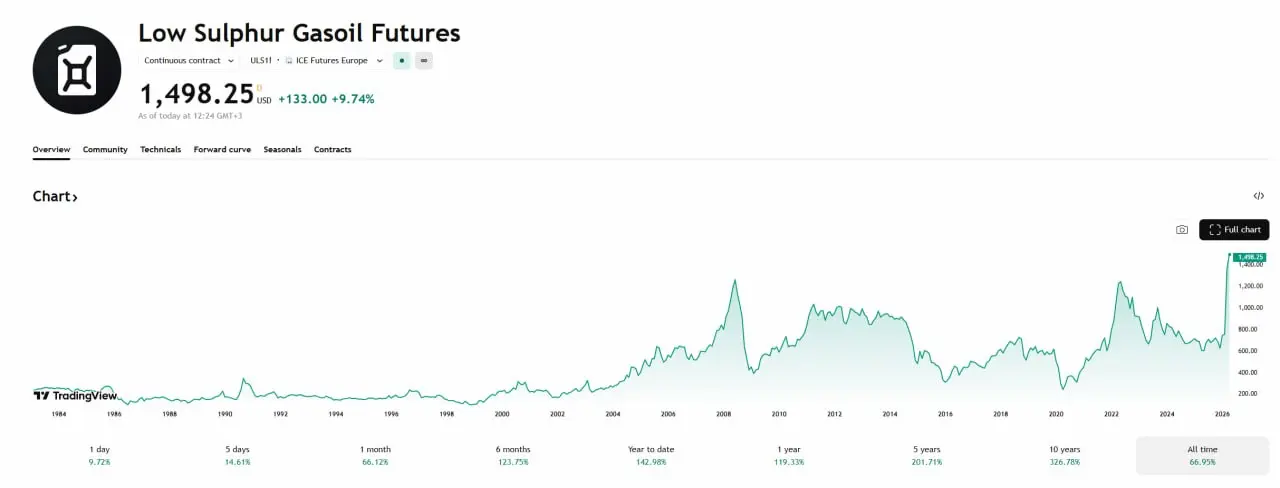Click the green market status dot
This screenshot has width=1280, height=488.
click(402, 61)
